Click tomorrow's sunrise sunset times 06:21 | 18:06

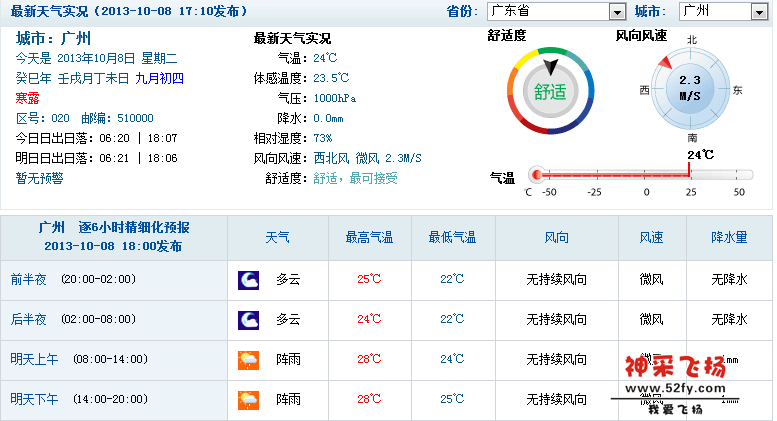[x=138, y=158]
